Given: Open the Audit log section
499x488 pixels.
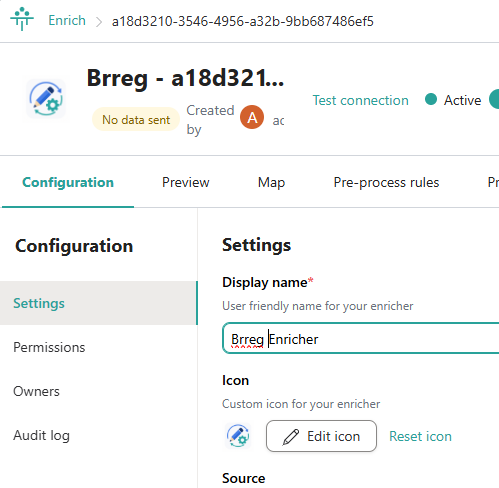Looking at the screenshot, I should click(x=99, y=435).
